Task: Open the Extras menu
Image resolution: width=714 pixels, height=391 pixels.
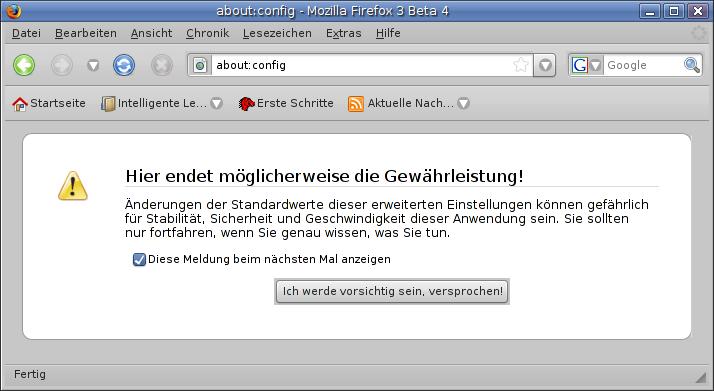Action: tap(343, 33)
